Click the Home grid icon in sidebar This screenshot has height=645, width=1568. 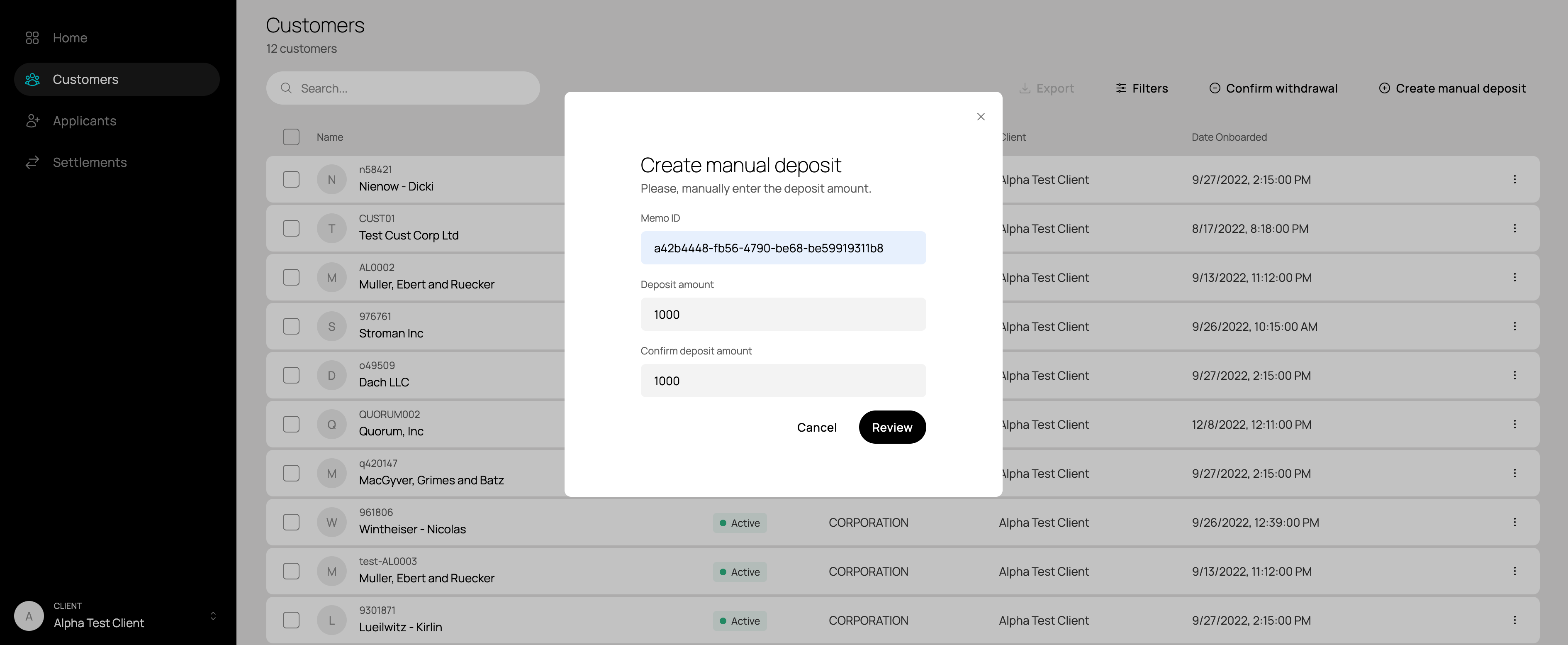coord(32,38)
